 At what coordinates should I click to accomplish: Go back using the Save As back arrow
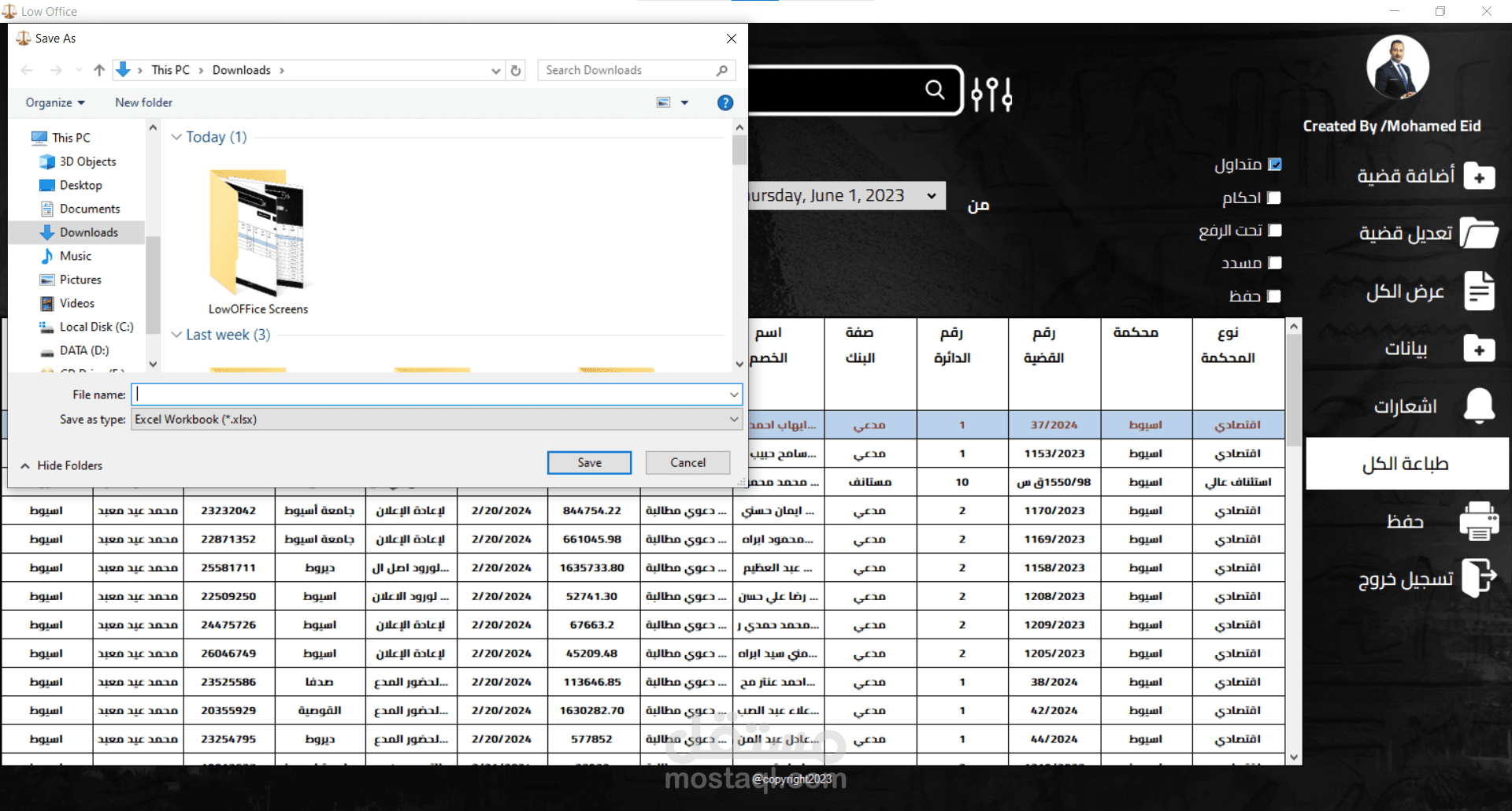[27, 70]
